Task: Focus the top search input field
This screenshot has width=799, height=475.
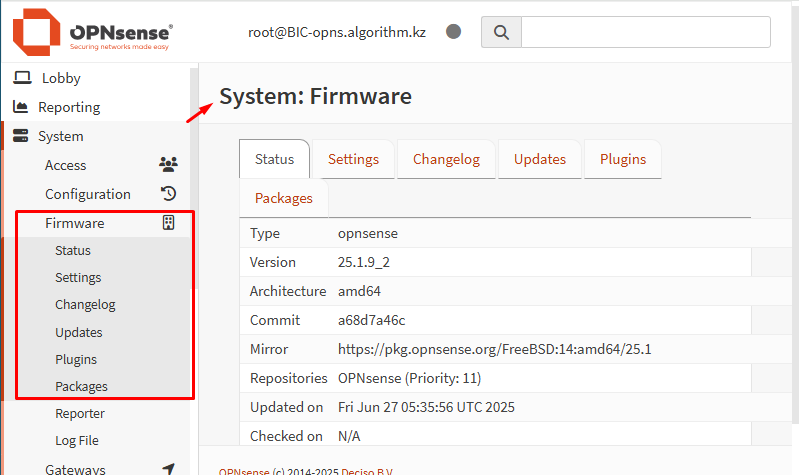Action: click(646, 32)
